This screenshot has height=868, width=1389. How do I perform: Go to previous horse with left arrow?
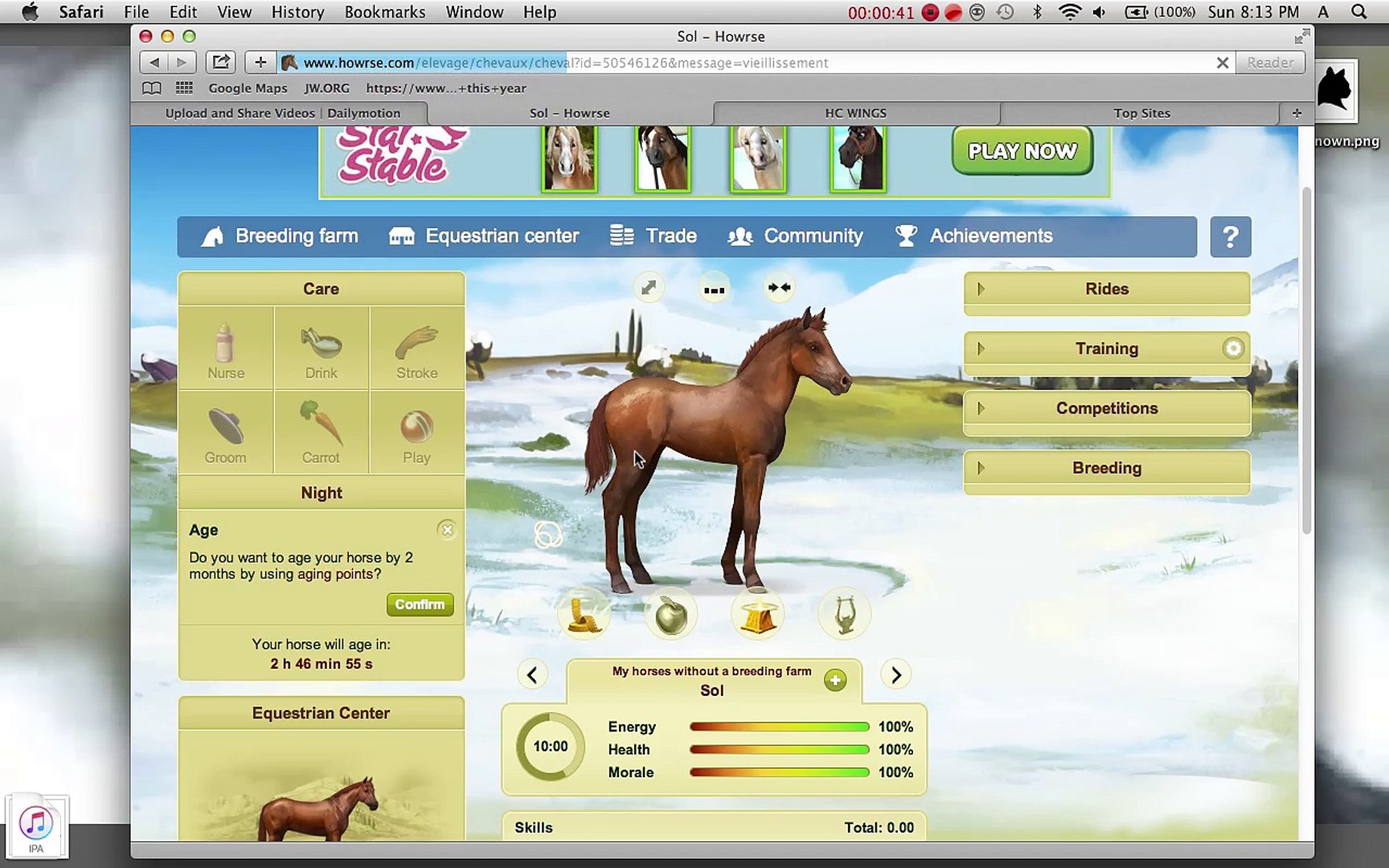click(x=532, y=675)
